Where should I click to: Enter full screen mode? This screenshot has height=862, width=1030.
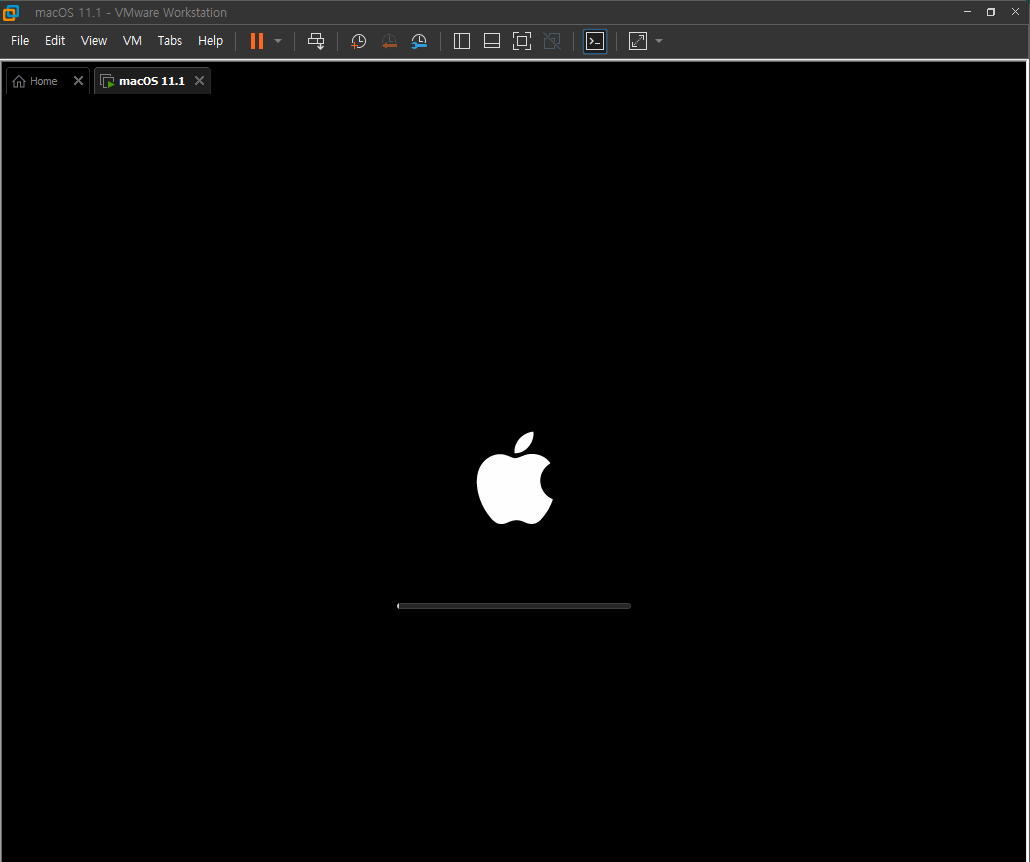click(522, 41)
